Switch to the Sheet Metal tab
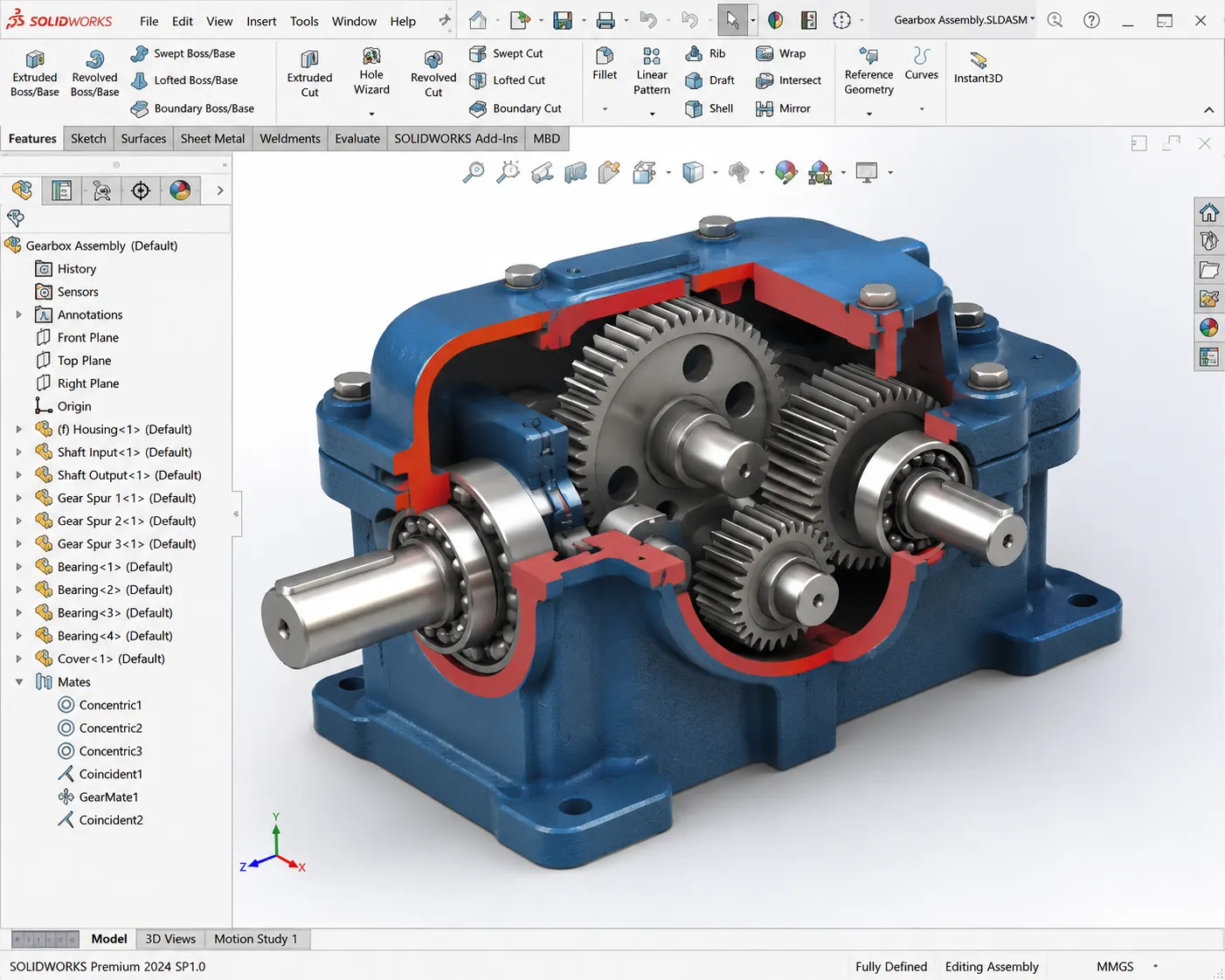Viewport: 1225px width, 980px height. [x=212, y=138]
